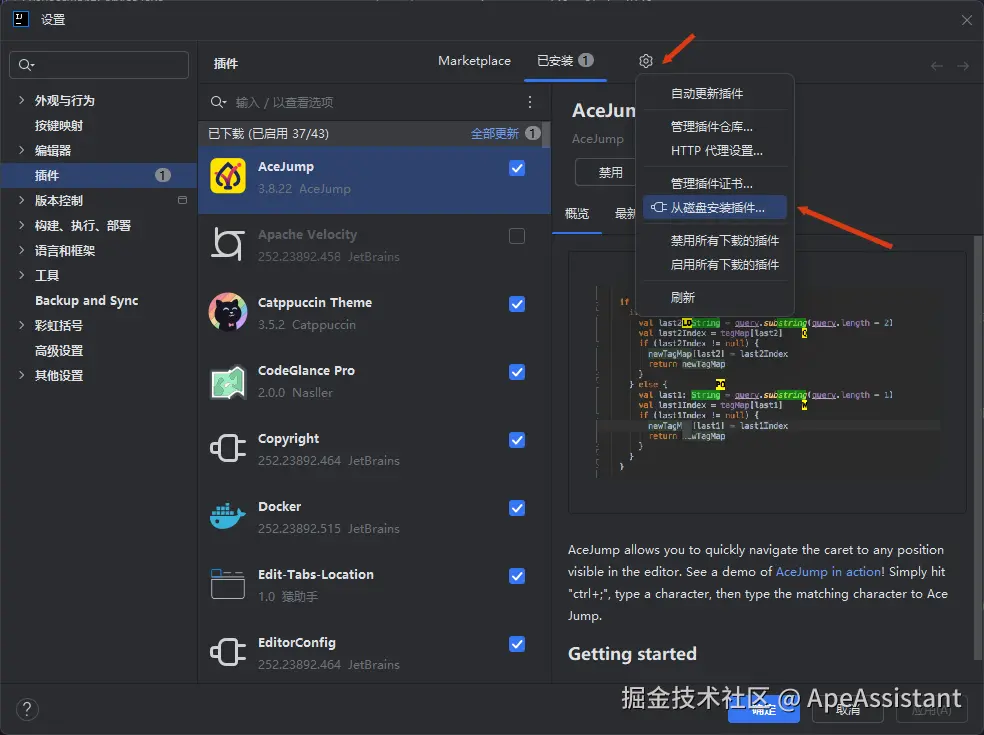Choose 管理插件证书... menu item
Viewport: 984px width, 735px height.
[x=715, y=183]
